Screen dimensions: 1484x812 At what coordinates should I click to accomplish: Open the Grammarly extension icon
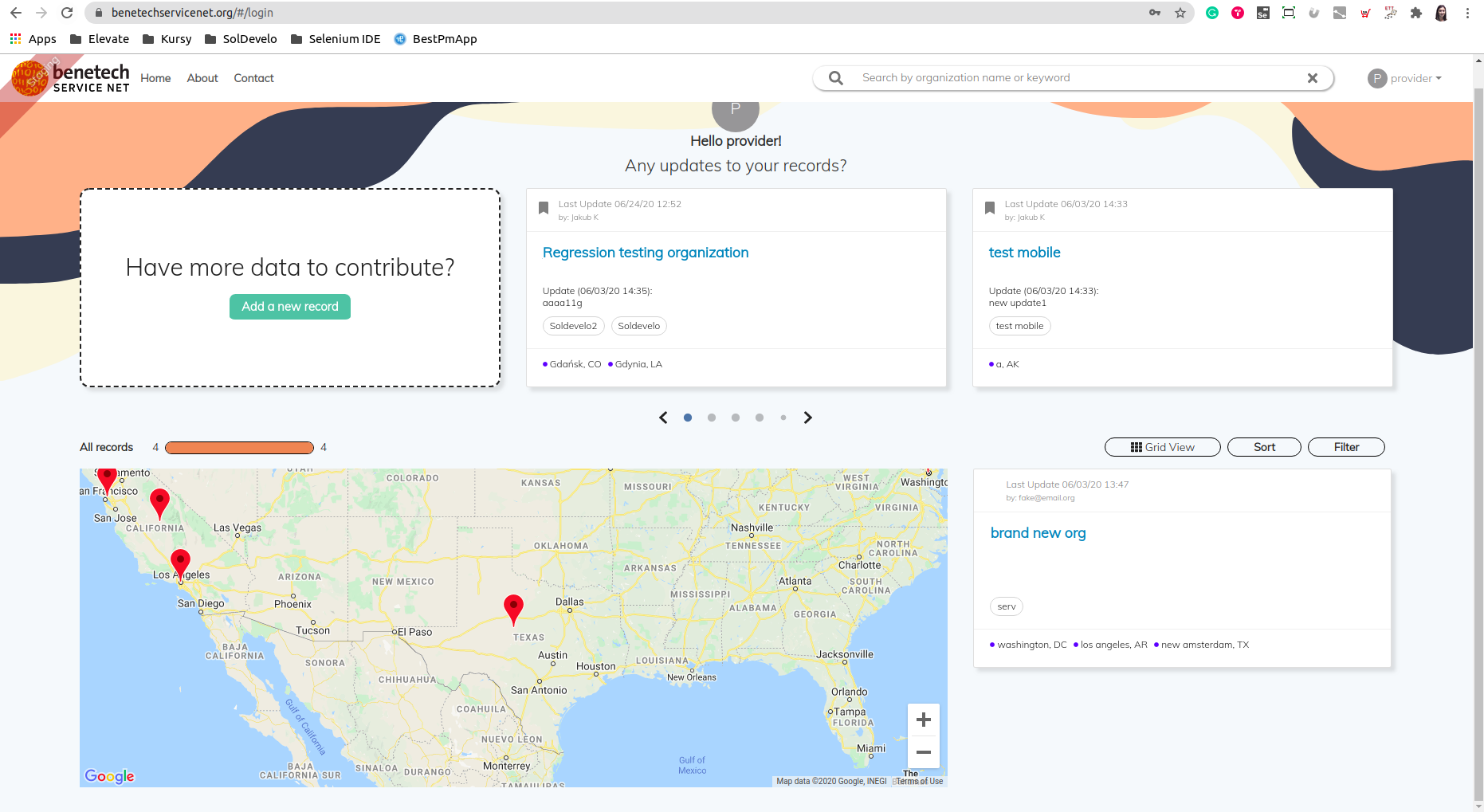coord(1211,13)
